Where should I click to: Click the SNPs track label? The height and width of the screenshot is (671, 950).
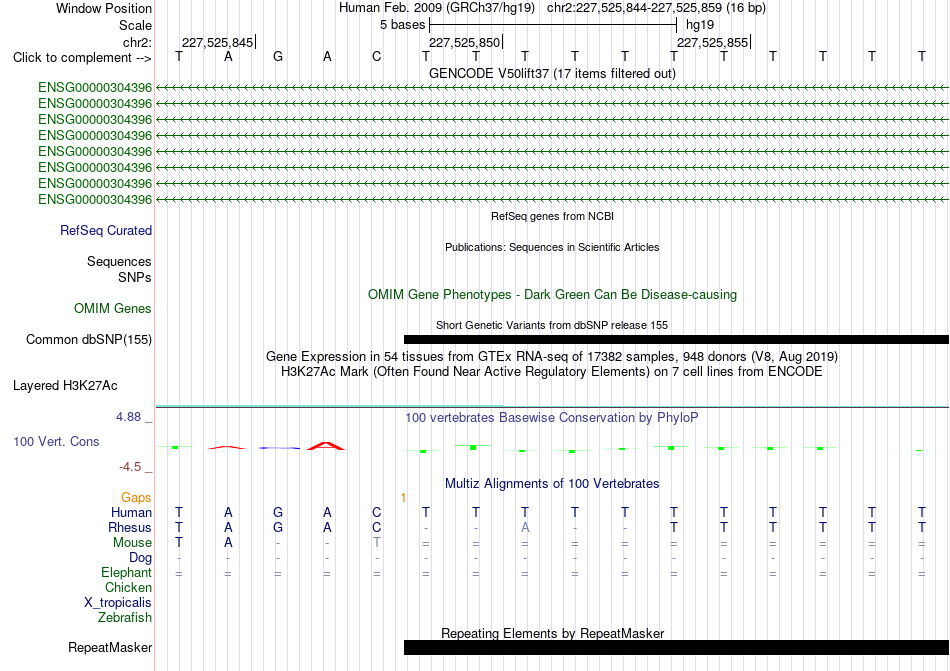(x=135, y=277)
